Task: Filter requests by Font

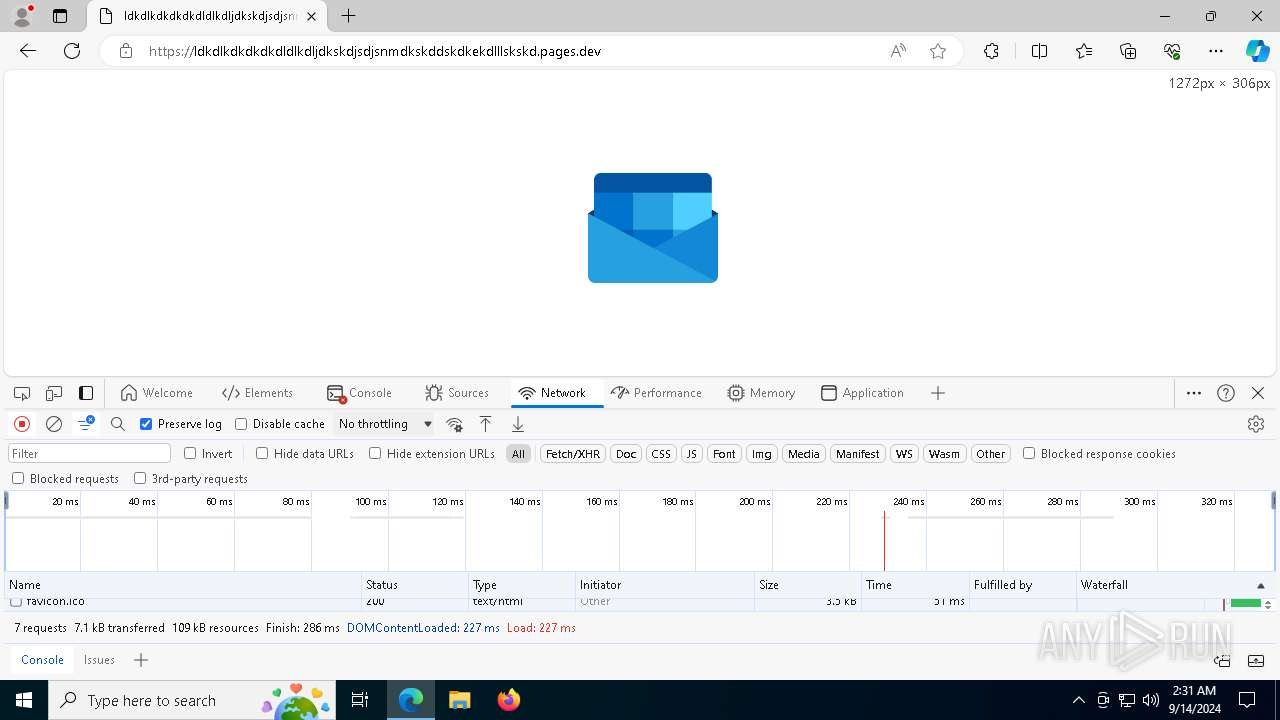Action: tap(724, 454)
